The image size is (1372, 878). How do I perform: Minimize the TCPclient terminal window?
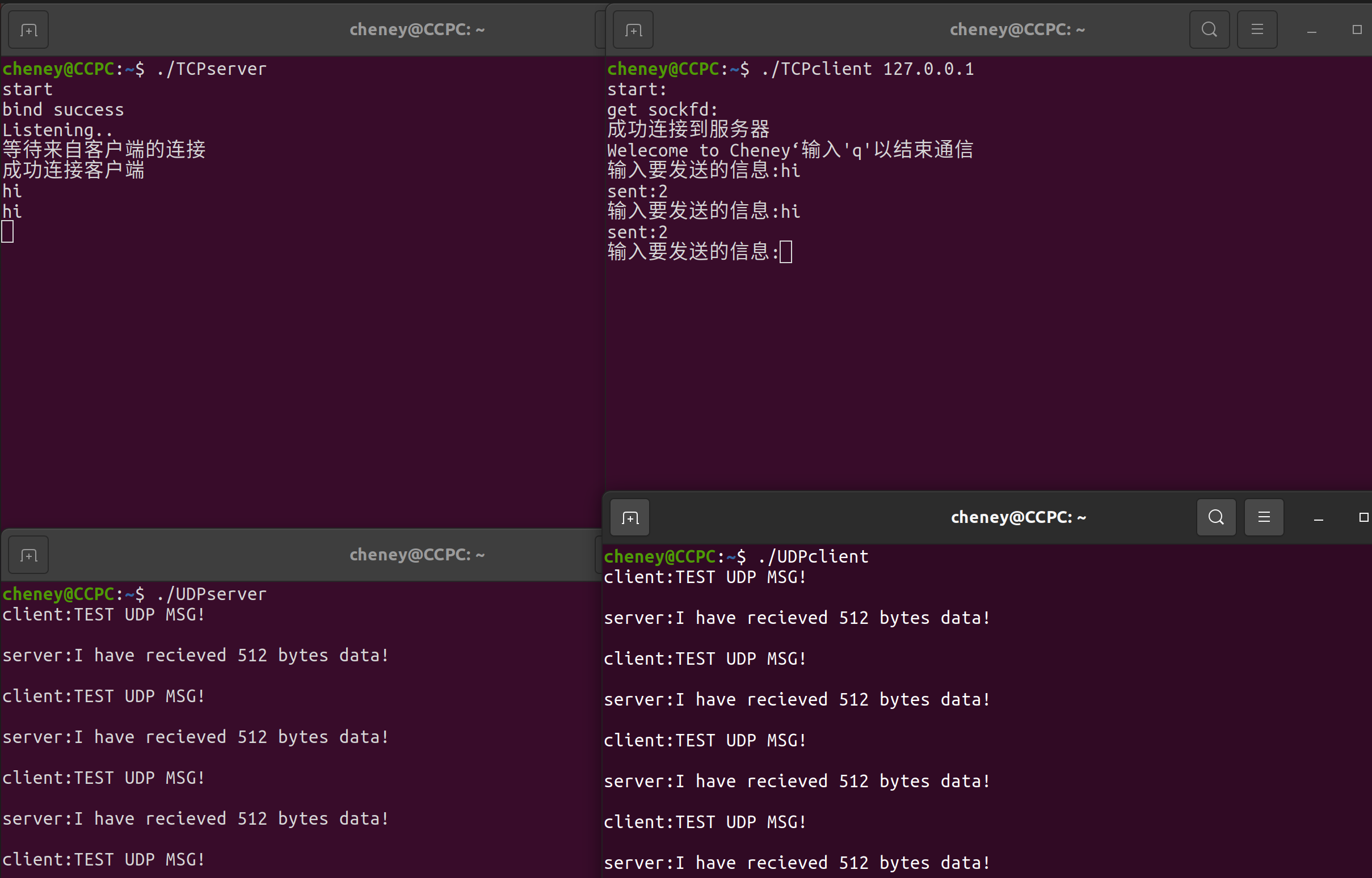[x=1311, y=31]
